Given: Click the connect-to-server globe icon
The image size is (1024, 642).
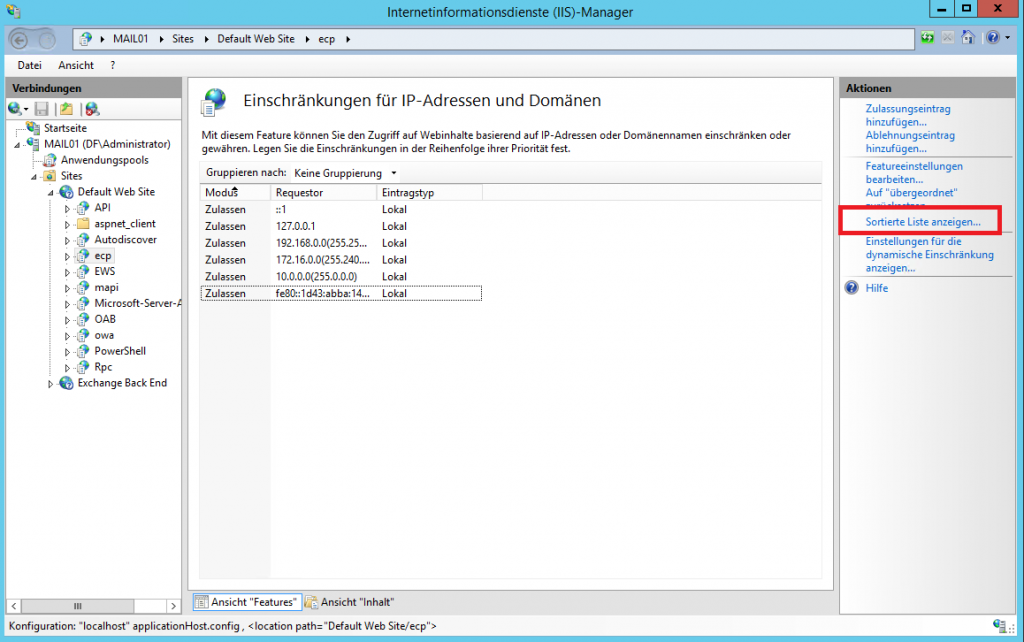Looking at the screenshot, I should pos(15,108).
